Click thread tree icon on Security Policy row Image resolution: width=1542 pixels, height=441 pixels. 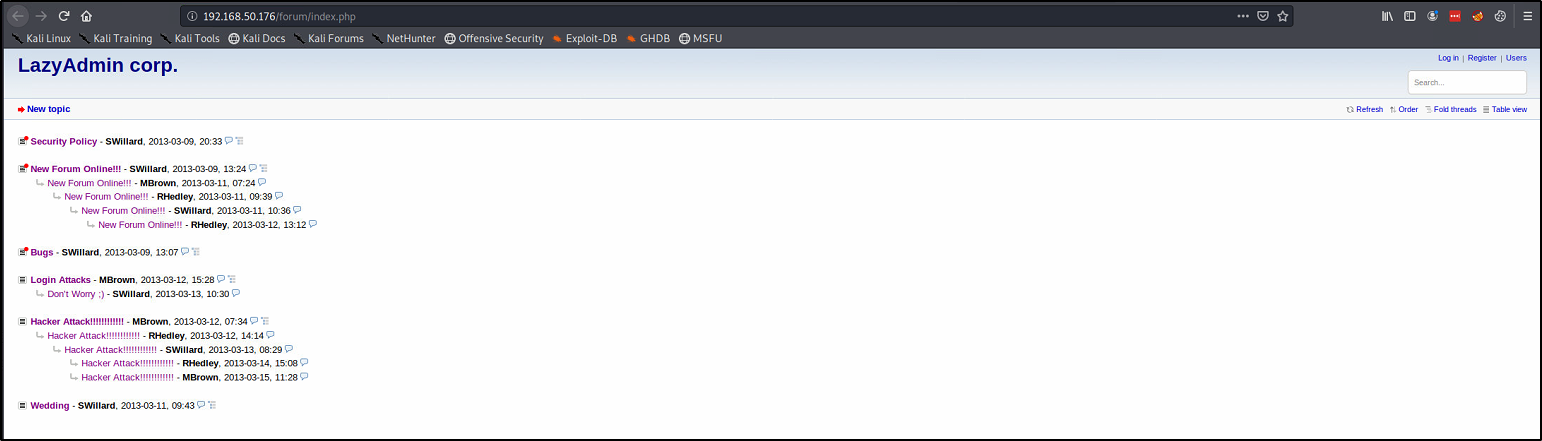239,141
